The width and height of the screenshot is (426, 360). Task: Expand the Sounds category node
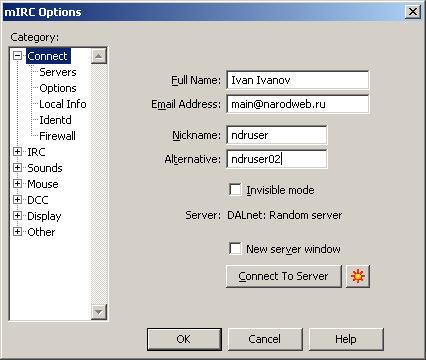pyautogui.click(x=17, y=168)
